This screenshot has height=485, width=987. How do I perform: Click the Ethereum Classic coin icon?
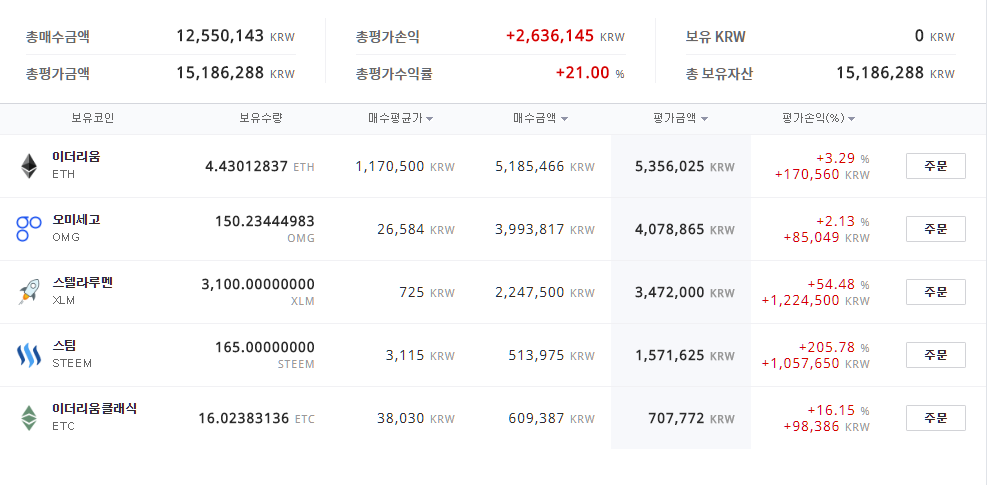(28, 418)
